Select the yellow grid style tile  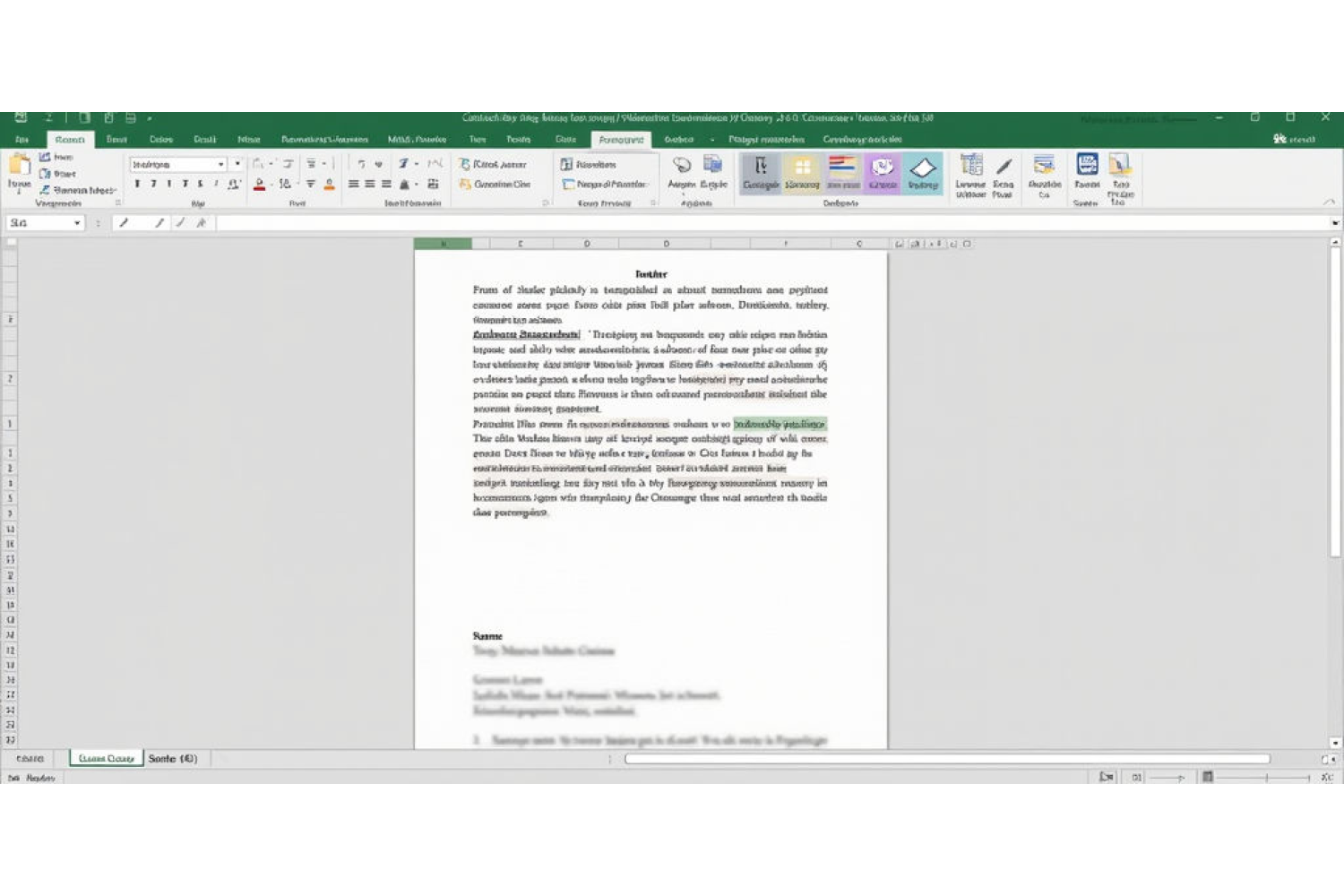802,172
